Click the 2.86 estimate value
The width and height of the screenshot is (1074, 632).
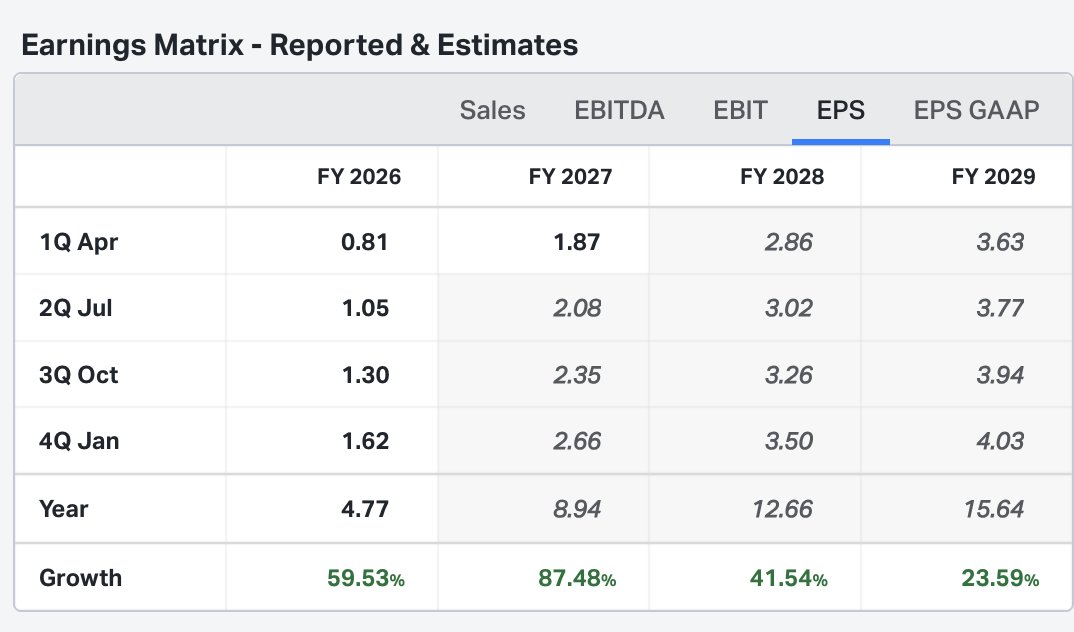coord(788,242)
